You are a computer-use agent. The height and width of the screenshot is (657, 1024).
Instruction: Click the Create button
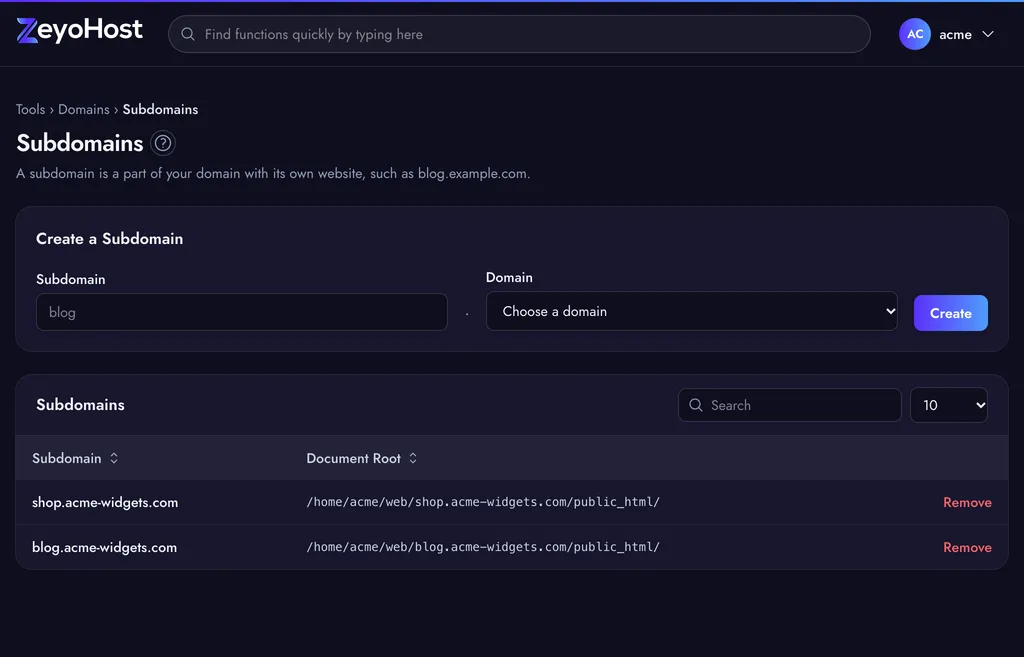point(950,313)
